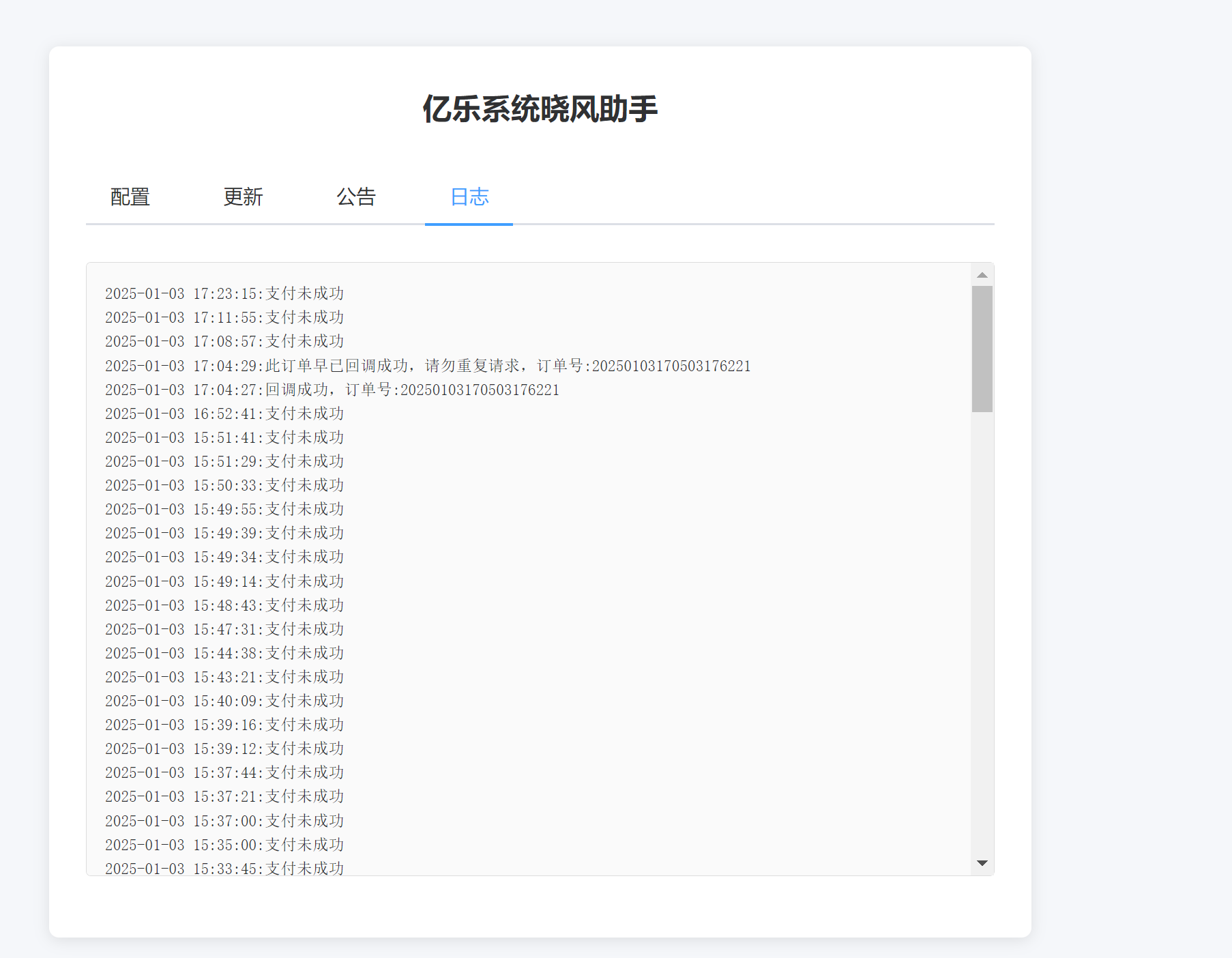
Task: Click the last visible entry at 15:33:45
Action: click(225, 868)
